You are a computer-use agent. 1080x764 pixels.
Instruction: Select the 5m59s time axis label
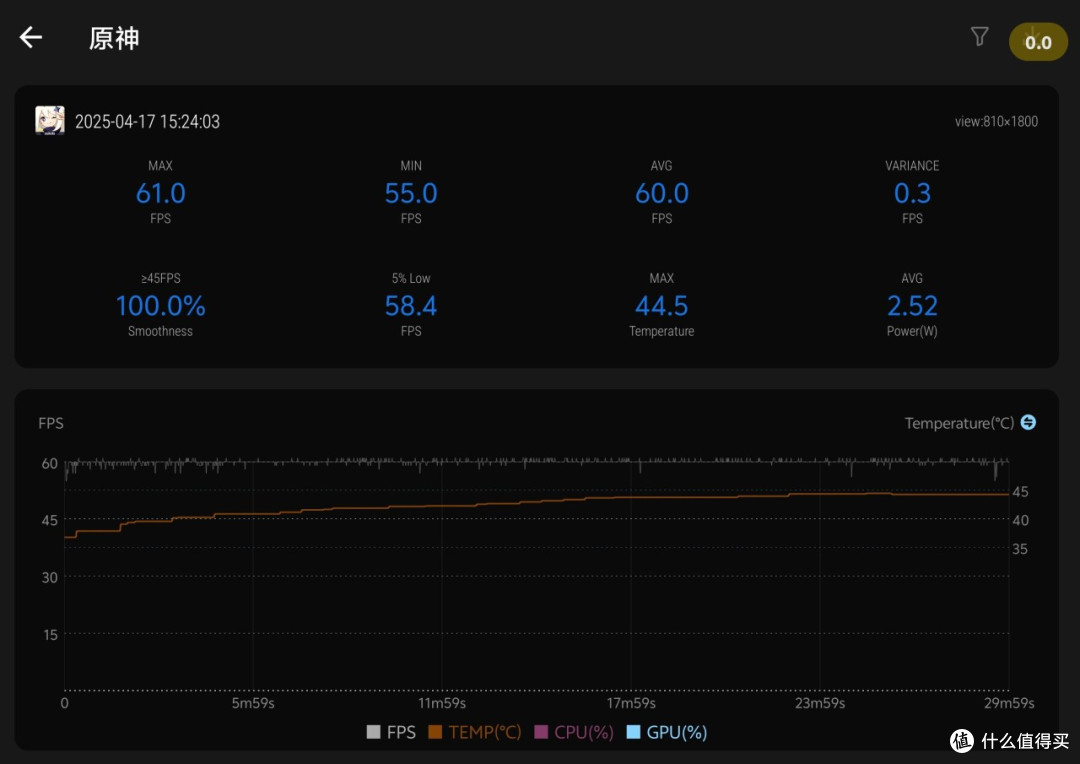point(253,703)
